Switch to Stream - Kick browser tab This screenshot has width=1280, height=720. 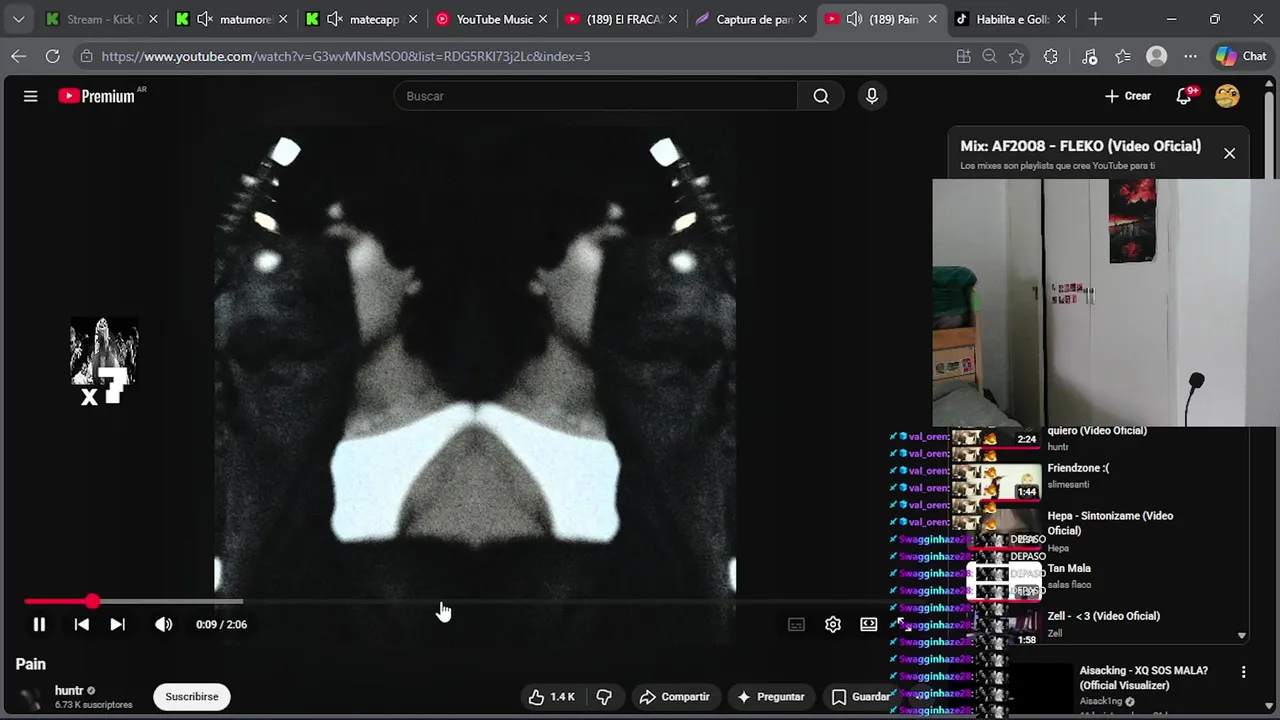coord(102,19)
